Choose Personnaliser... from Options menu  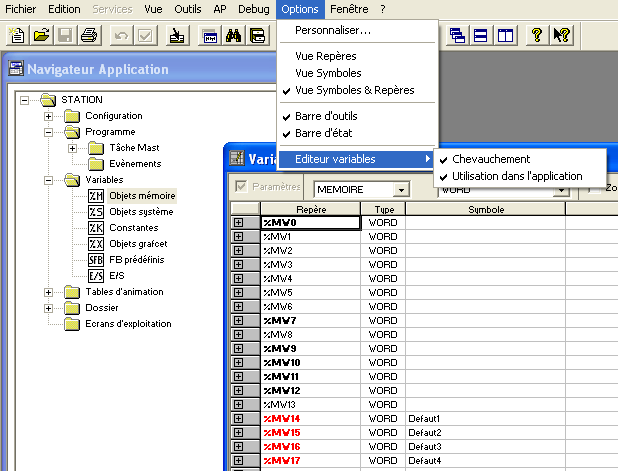333,30
